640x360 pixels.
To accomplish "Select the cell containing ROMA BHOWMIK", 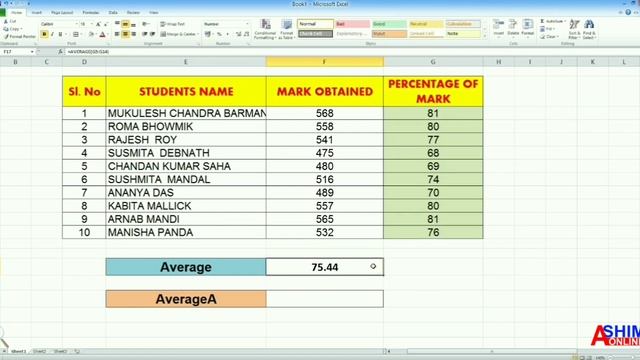I will pos(186,127).
